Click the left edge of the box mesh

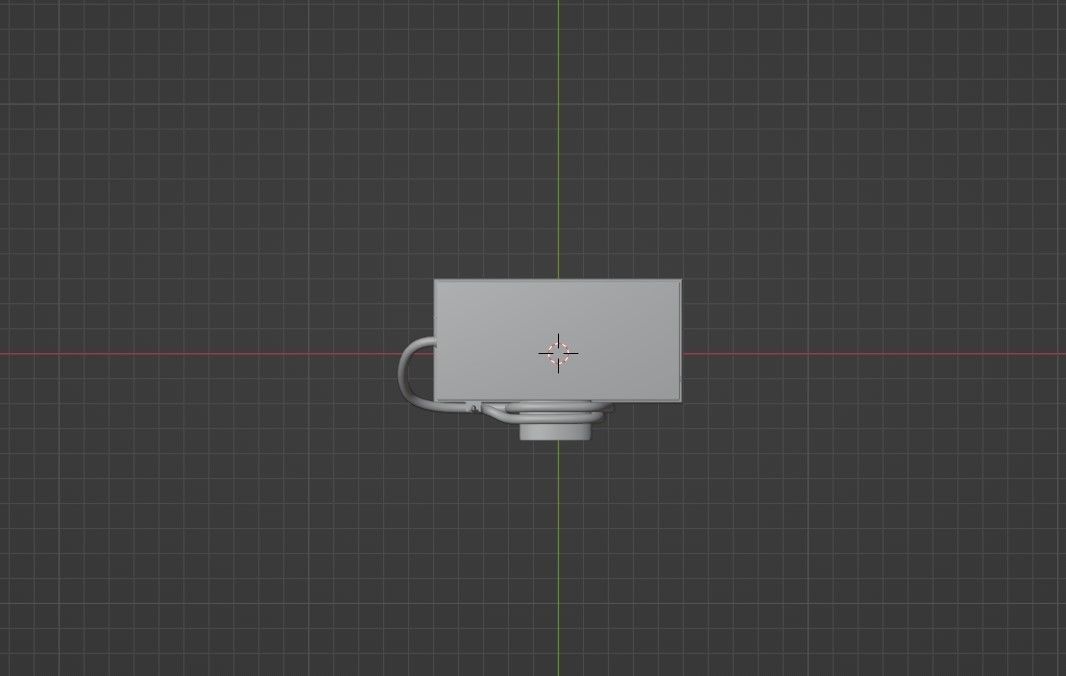coord(435,340)
